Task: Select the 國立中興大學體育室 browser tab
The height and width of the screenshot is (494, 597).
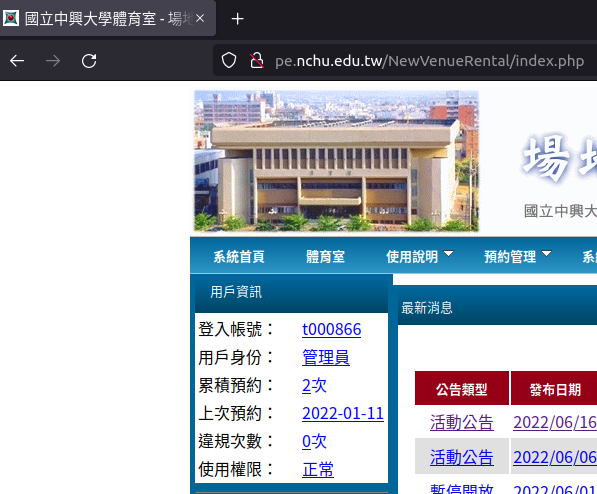Action: coord(108,18)
